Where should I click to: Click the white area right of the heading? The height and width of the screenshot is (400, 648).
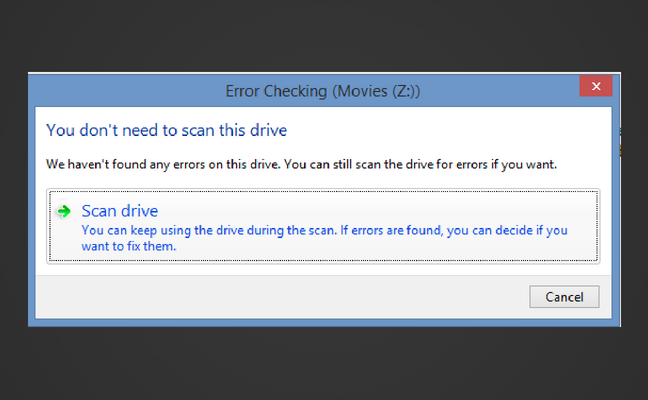click(446, 130)
